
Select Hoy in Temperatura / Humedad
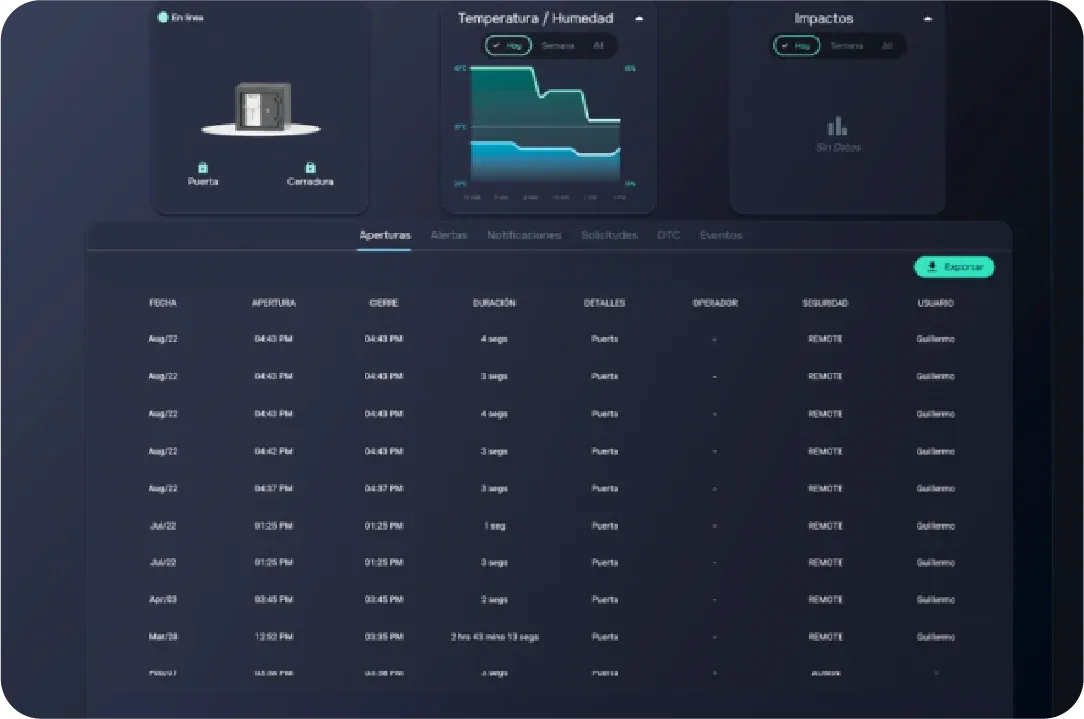[x=508, y=46]
